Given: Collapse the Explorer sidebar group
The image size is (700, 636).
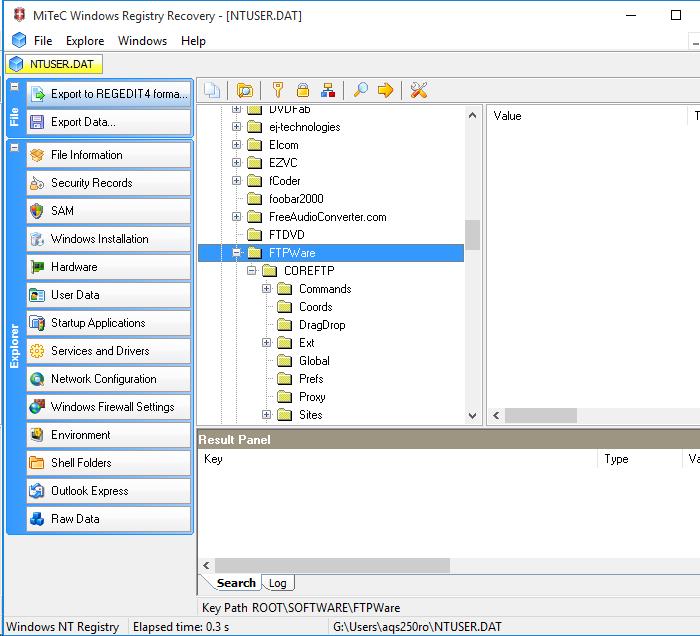Looking at the screenshot, I should coord(14,147).
